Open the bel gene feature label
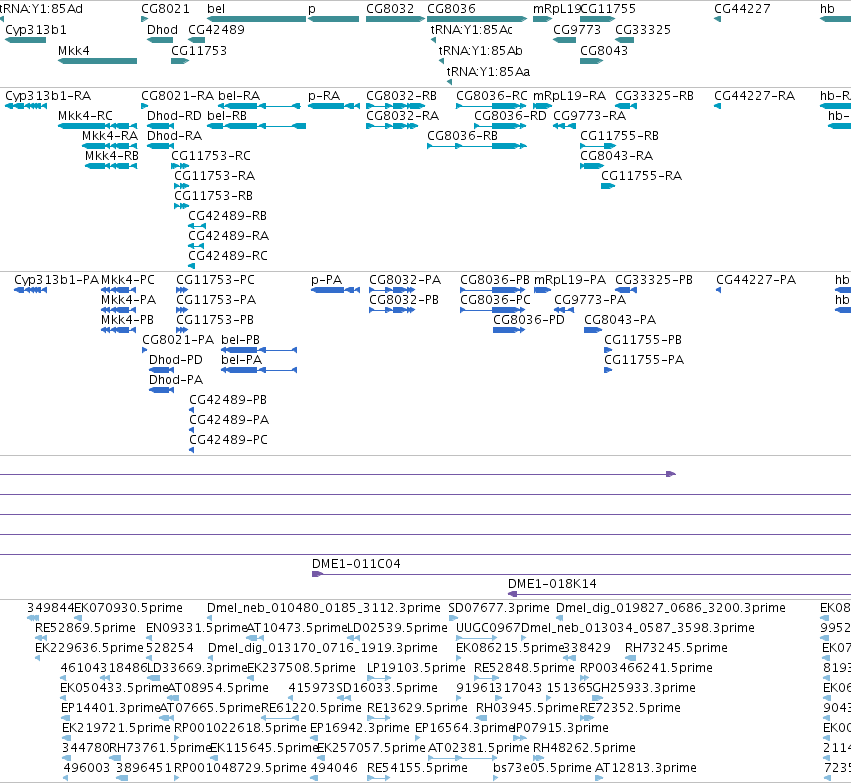Viewport: 851px width, 783px height. (216, 9)
